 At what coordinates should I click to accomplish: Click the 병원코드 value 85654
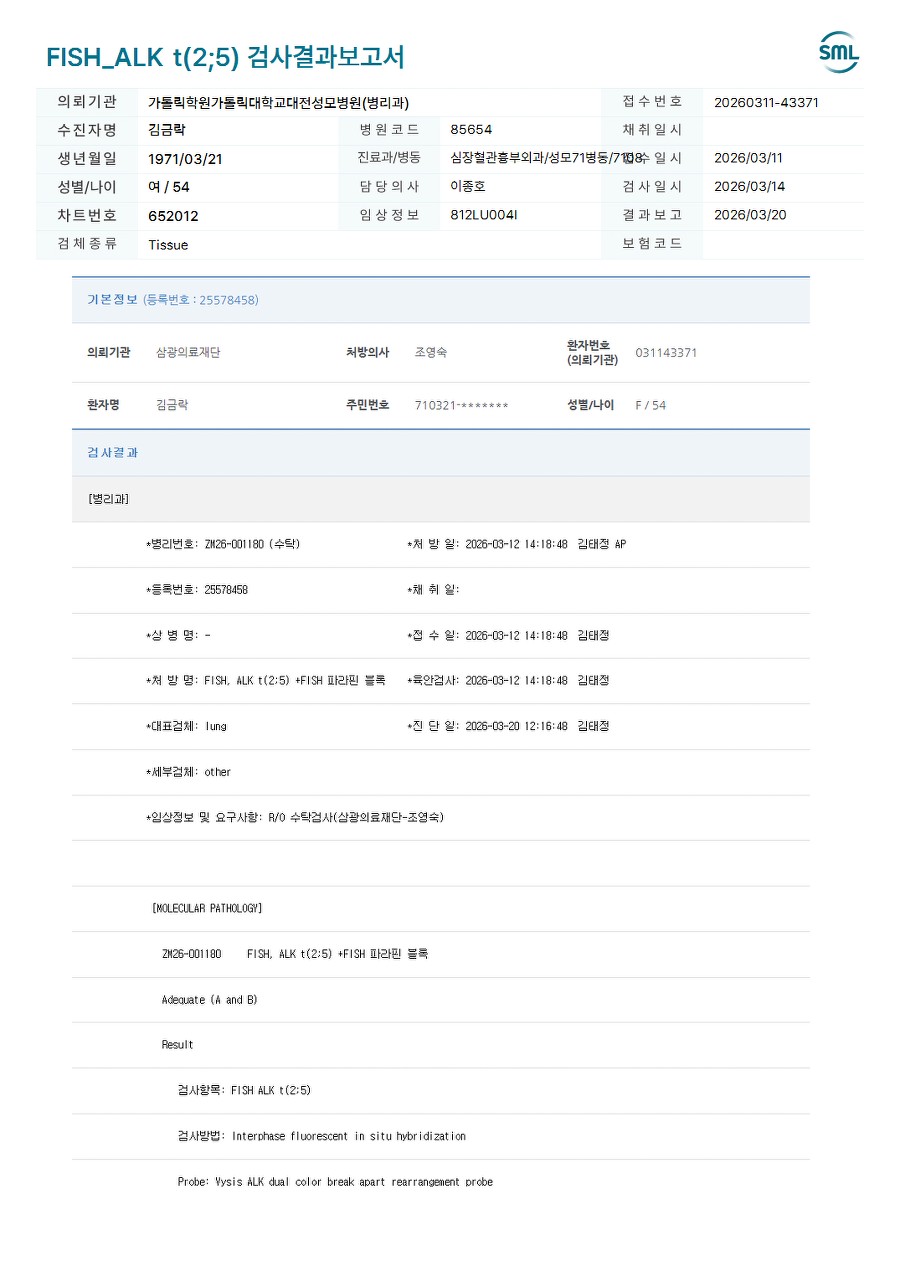471,130
